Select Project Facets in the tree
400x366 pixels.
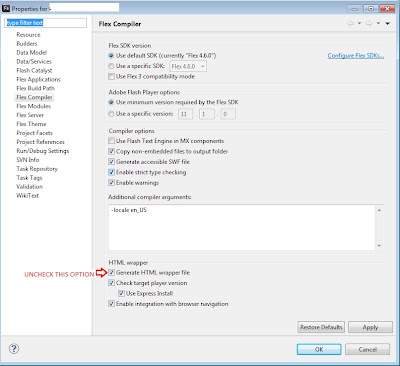pyautogui.click(x=35, y=133)
